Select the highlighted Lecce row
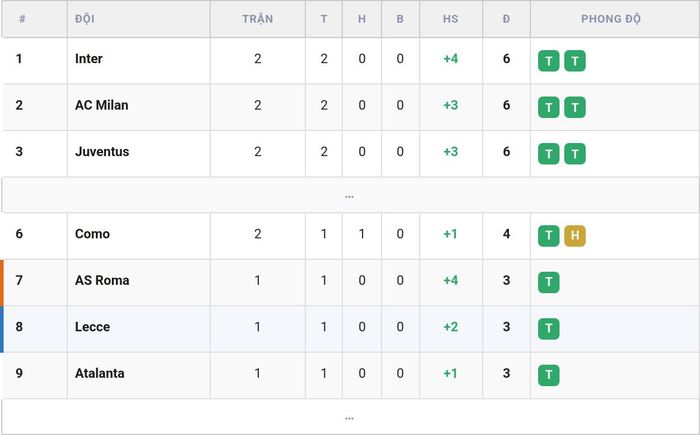 tap(350, 329)
